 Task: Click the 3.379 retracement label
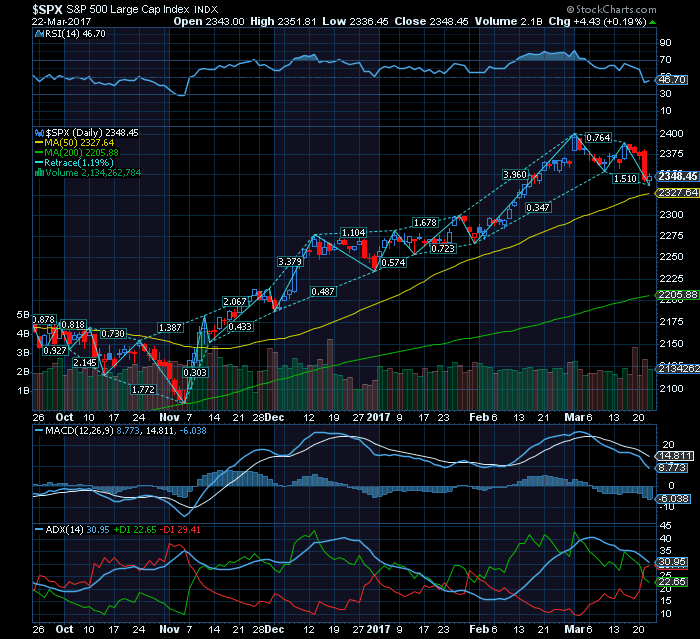point(290,262)
